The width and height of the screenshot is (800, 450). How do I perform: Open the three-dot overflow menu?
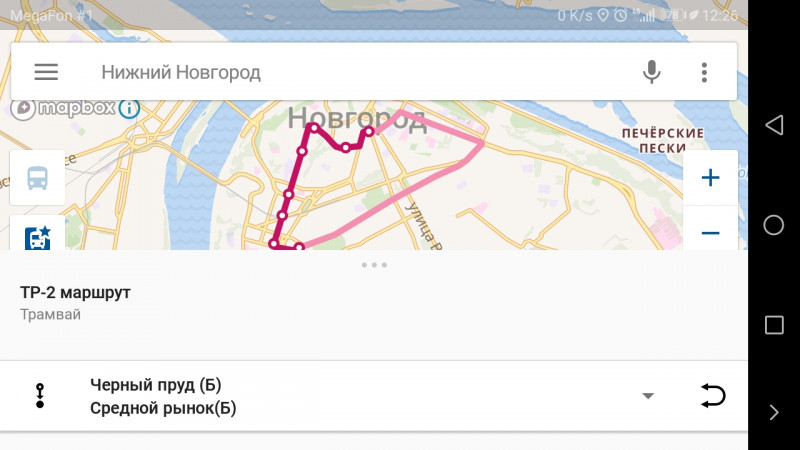point(704,72)
